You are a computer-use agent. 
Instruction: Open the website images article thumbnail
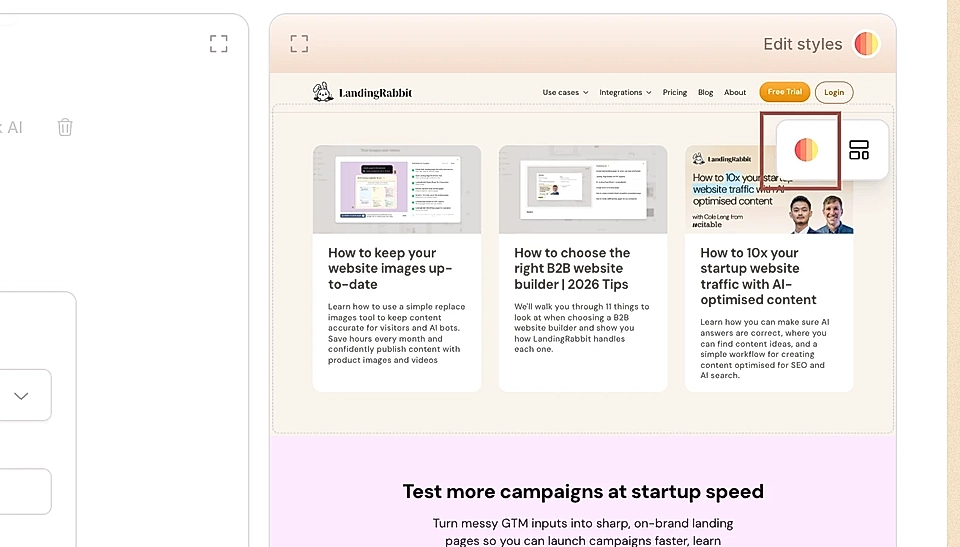(397, 189)
